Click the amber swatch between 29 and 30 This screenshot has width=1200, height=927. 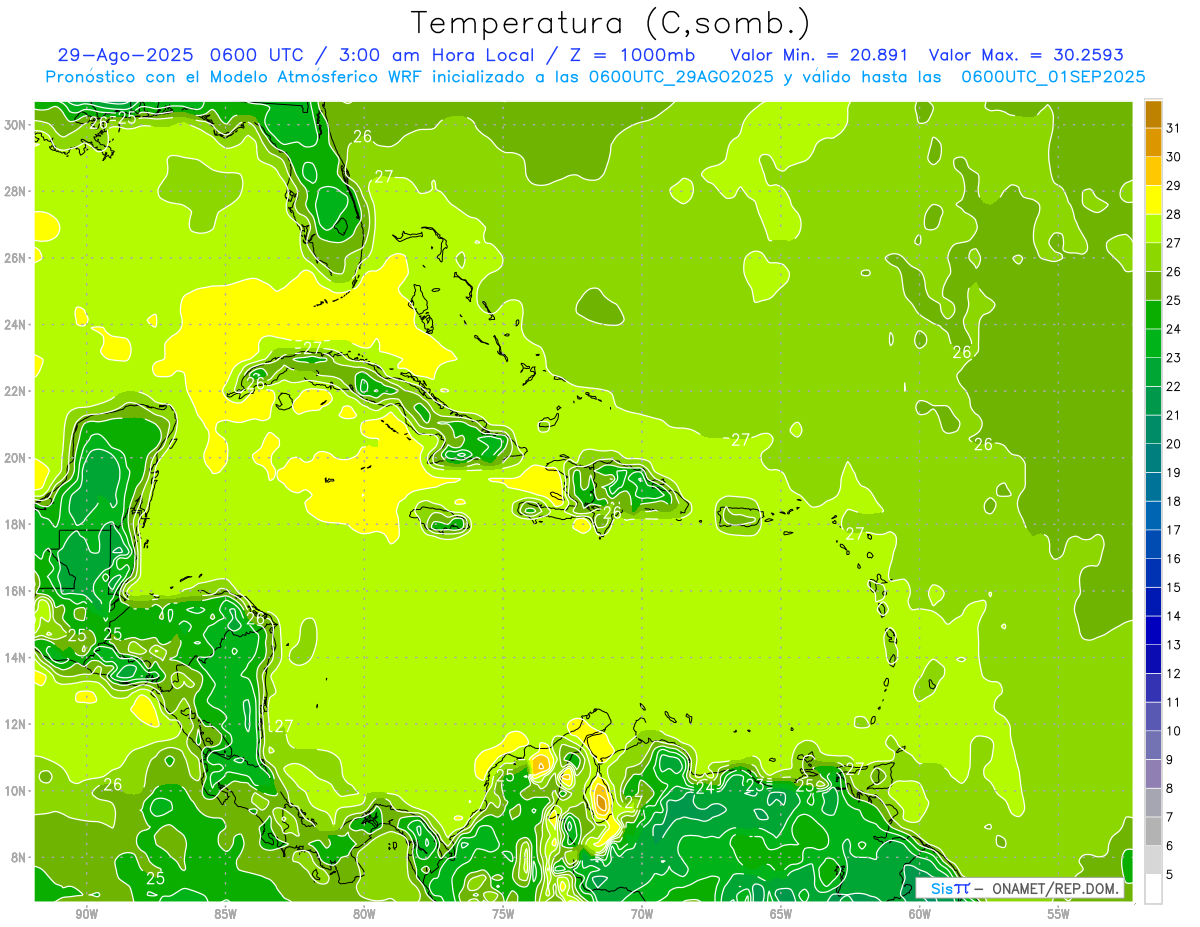[x=1153, y=171]
